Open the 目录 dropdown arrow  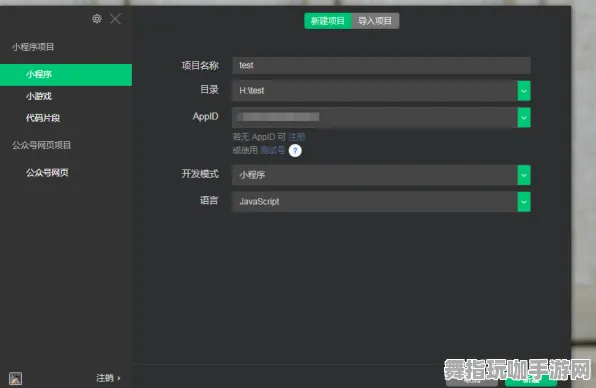[524, 91]
